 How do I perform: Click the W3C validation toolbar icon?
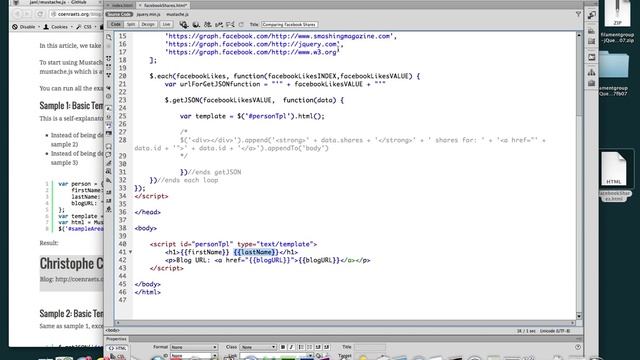(219, 24)
